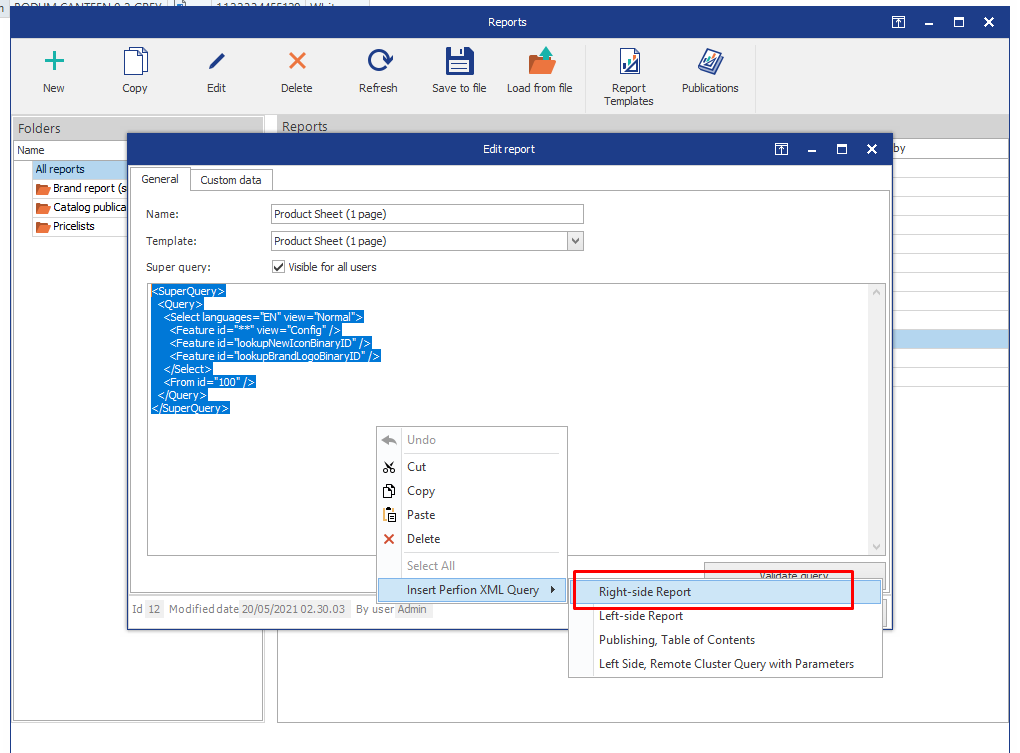This screenshot has height=753, width=1020.
Task: Click Insert Perfion XML Query menu item
Action: tap(472, 590)
